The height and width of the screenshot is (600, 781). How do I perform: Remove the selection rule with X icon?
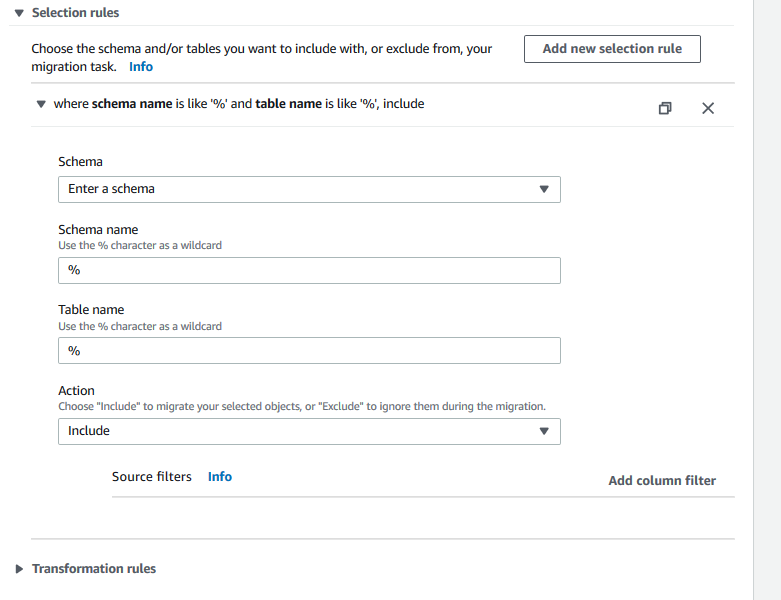coord(708,108)
